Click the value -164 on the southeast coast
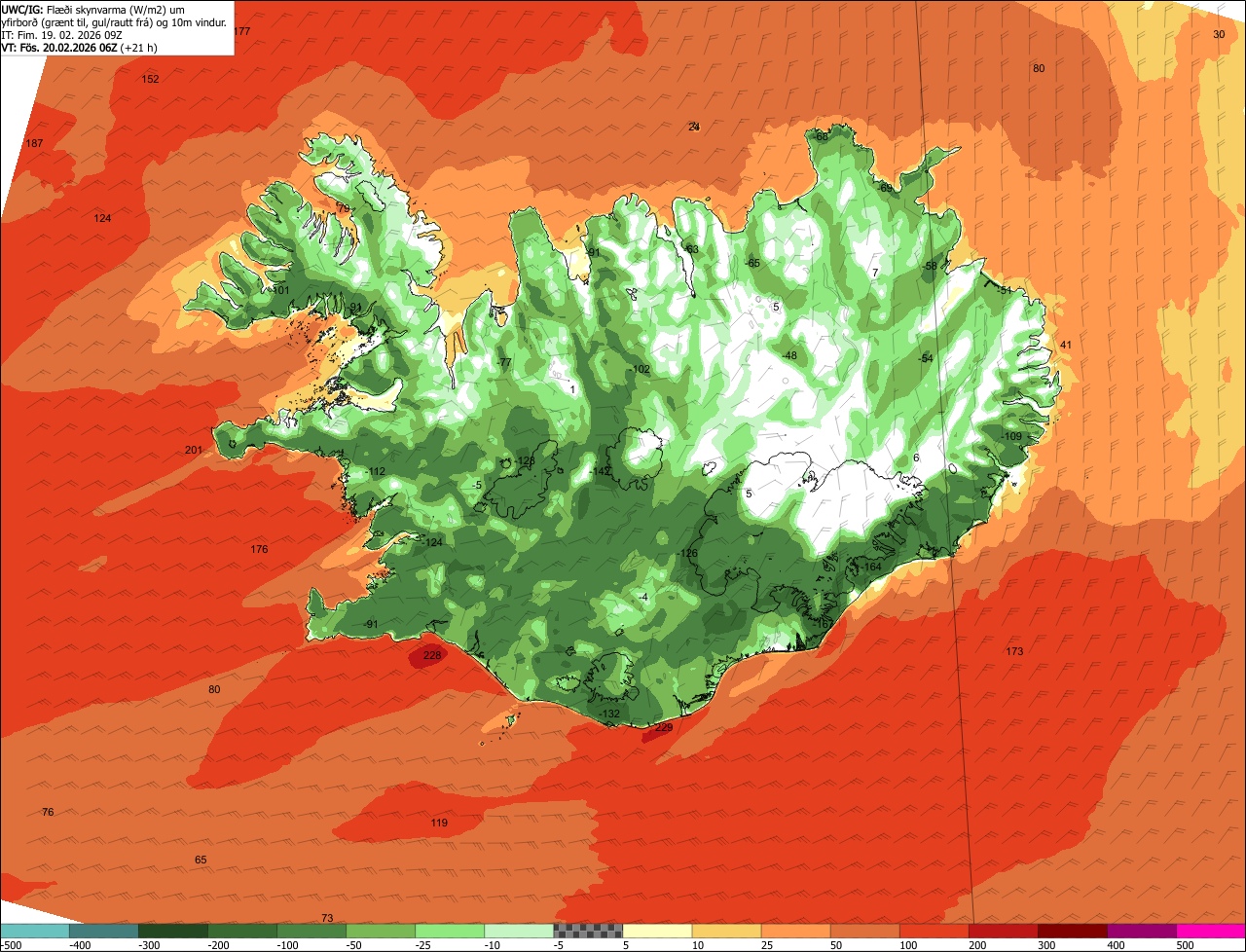The width and height of the screenshot is (1246, 952). pyautogui.click(x=870, y=567)
